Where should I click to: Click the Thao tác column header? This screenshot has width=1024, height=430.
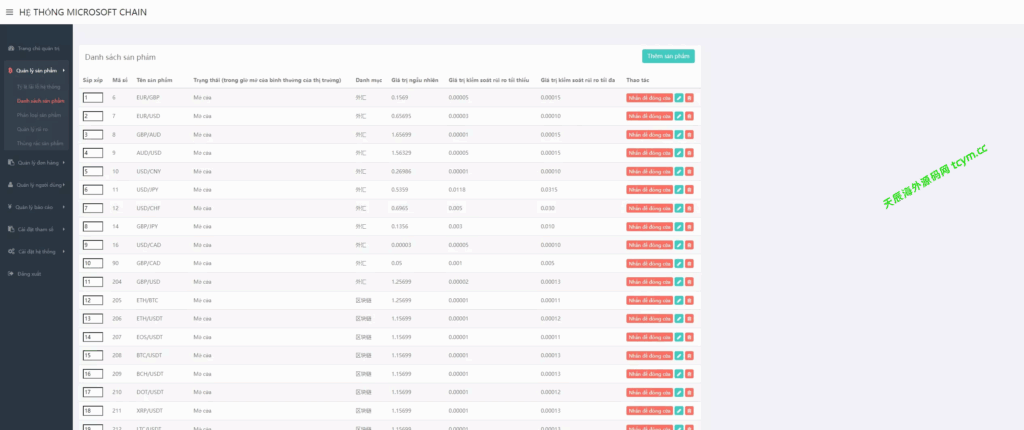pos(637,80)
